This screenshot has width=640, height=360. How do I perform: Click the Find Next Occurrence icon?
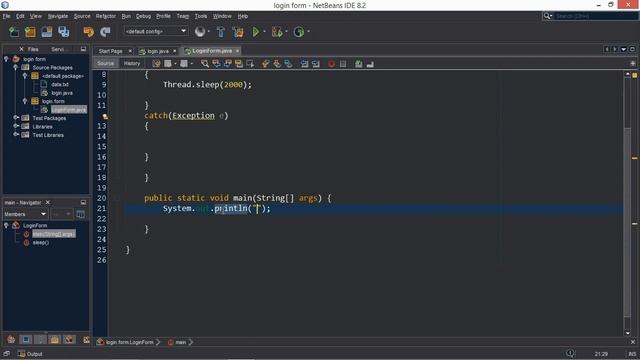pos(228,64)
